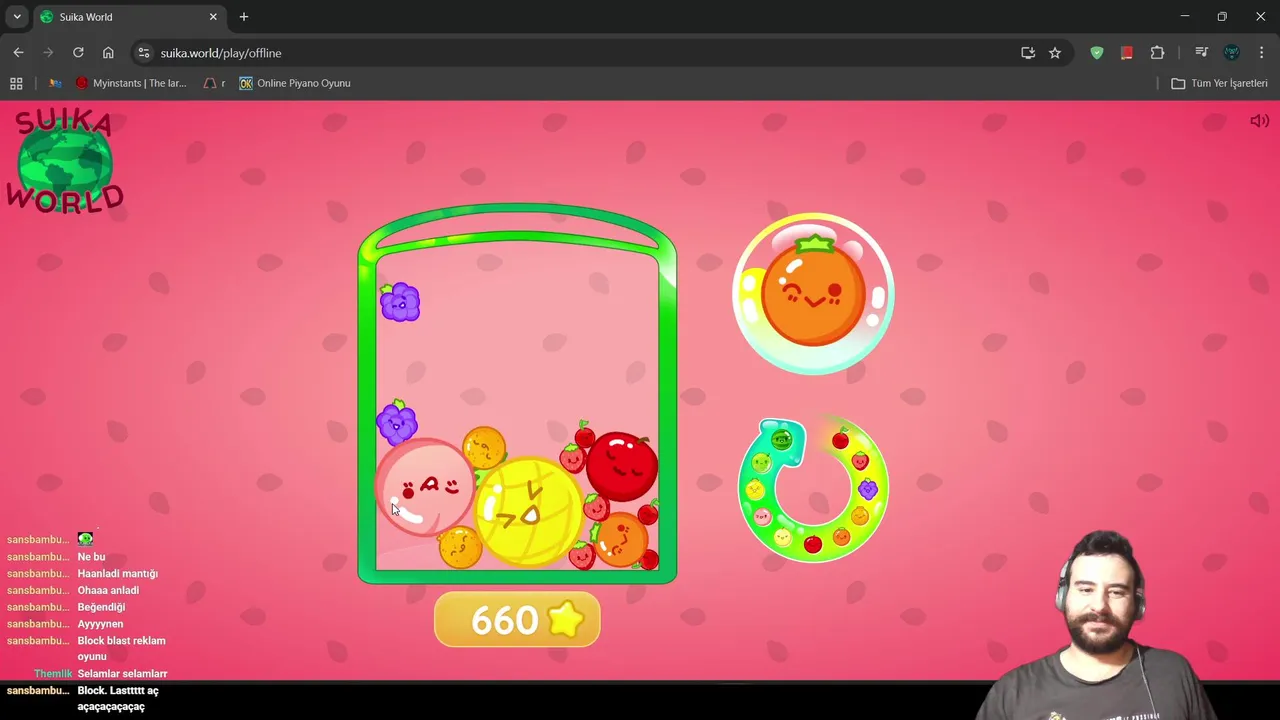This screenshot has height=720, width=1280.
Task: Open the Chrome three-dot menu
Action: [1261, 53]
